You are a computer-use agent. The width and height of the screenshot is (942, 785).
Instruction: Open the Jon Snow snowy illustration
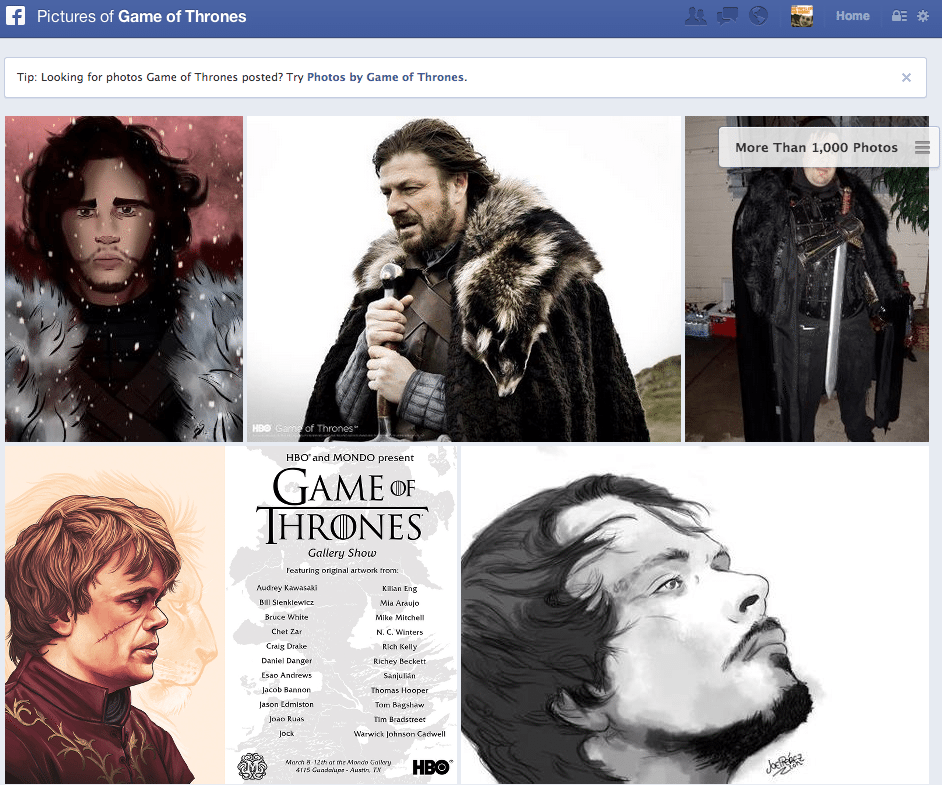[124, 279]
